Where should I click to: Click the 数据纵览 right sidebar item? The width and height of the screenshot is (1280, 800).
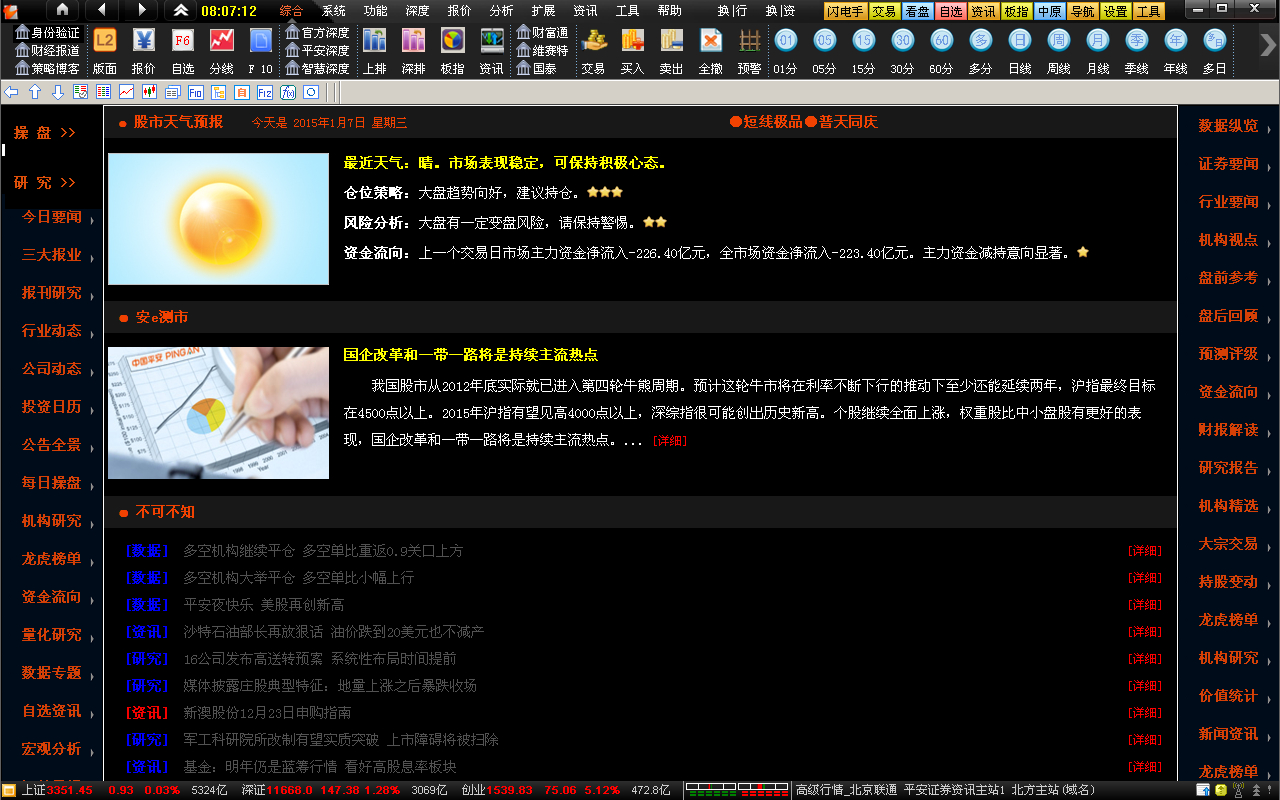click(x=1228, y=126)
